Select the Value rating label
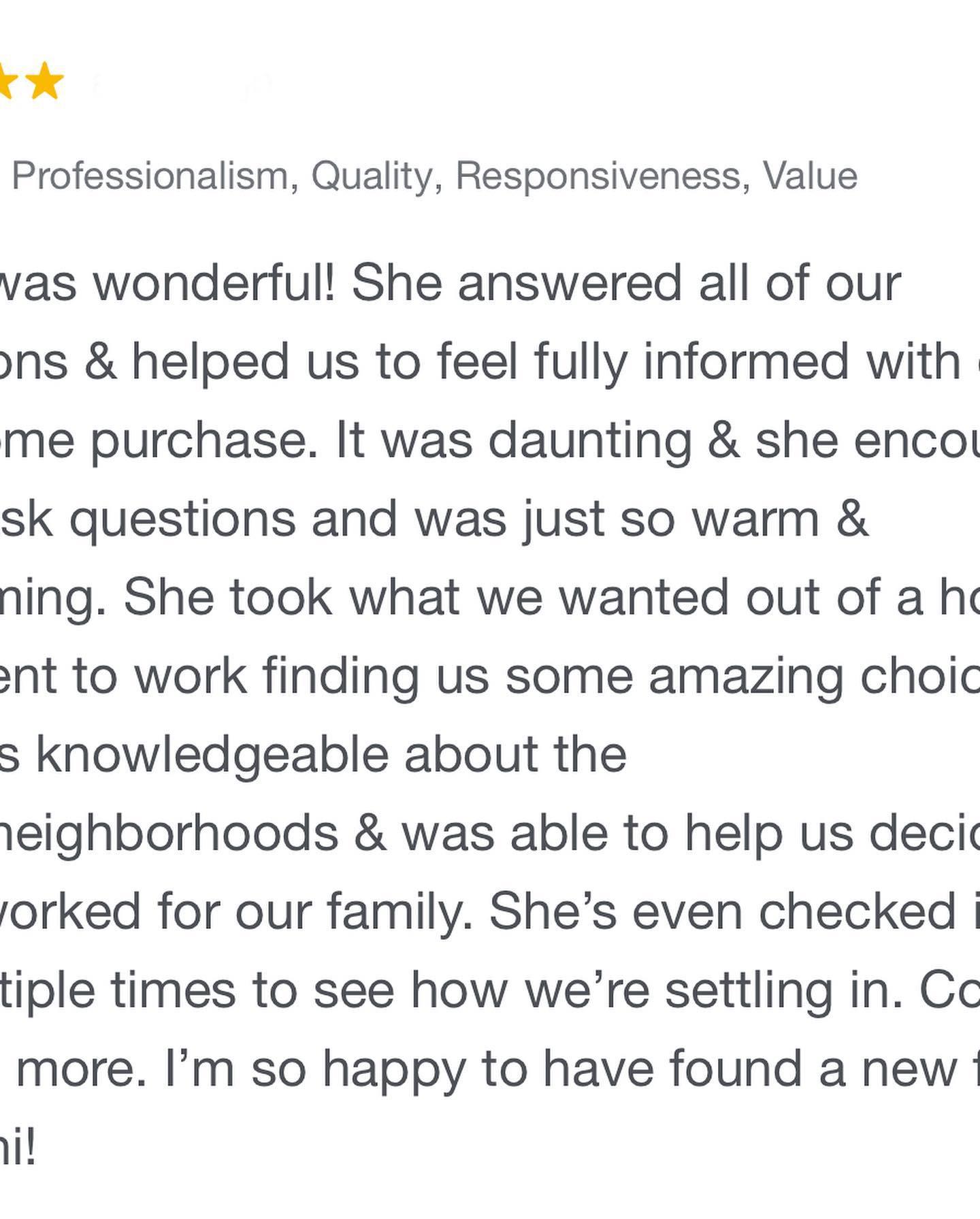The width and height of the screenshot is (980, 1219). click(810, 176)
